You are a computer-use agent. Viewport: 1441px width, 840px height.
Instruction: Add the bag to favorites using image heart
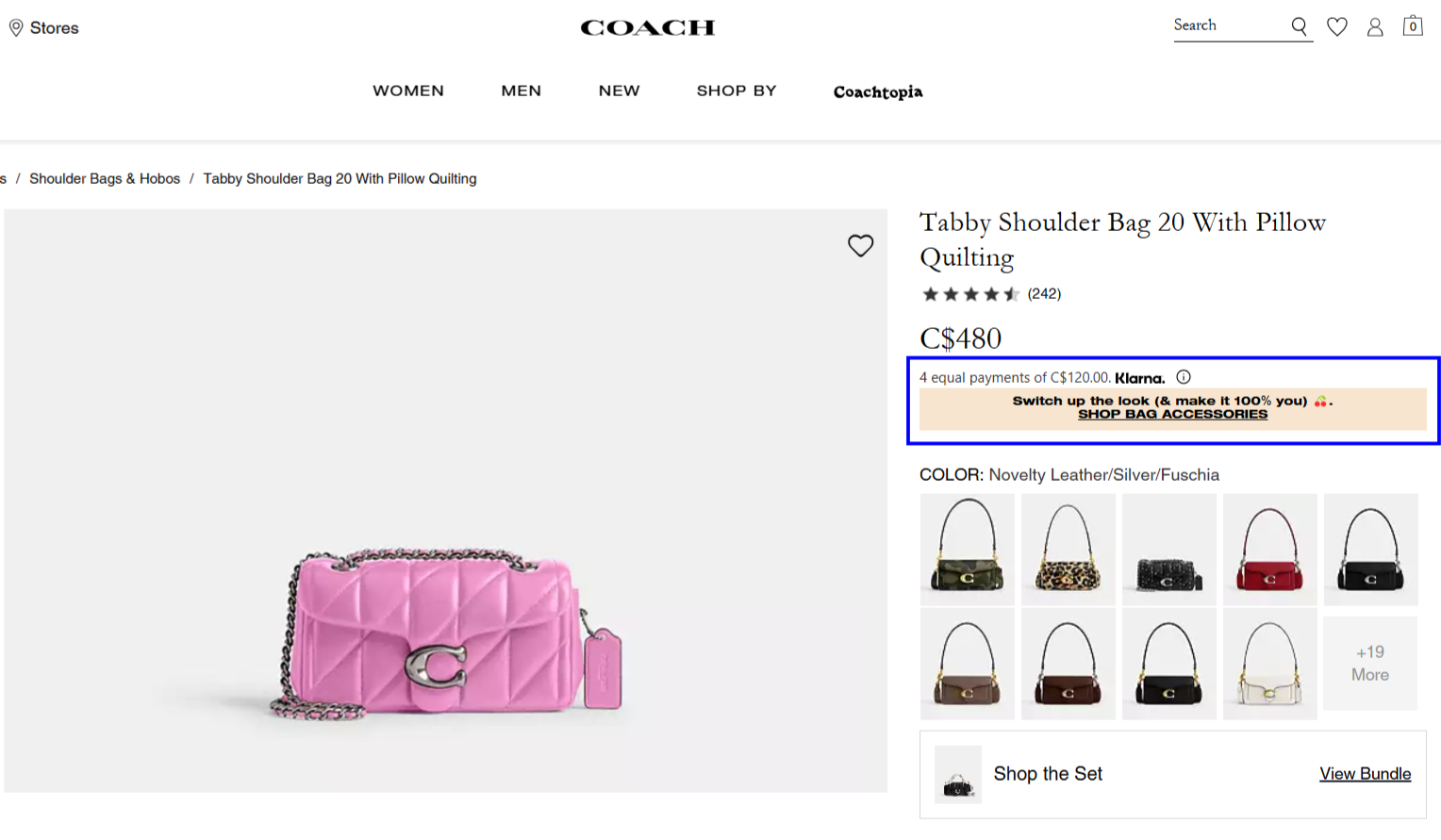coord(859,245)
